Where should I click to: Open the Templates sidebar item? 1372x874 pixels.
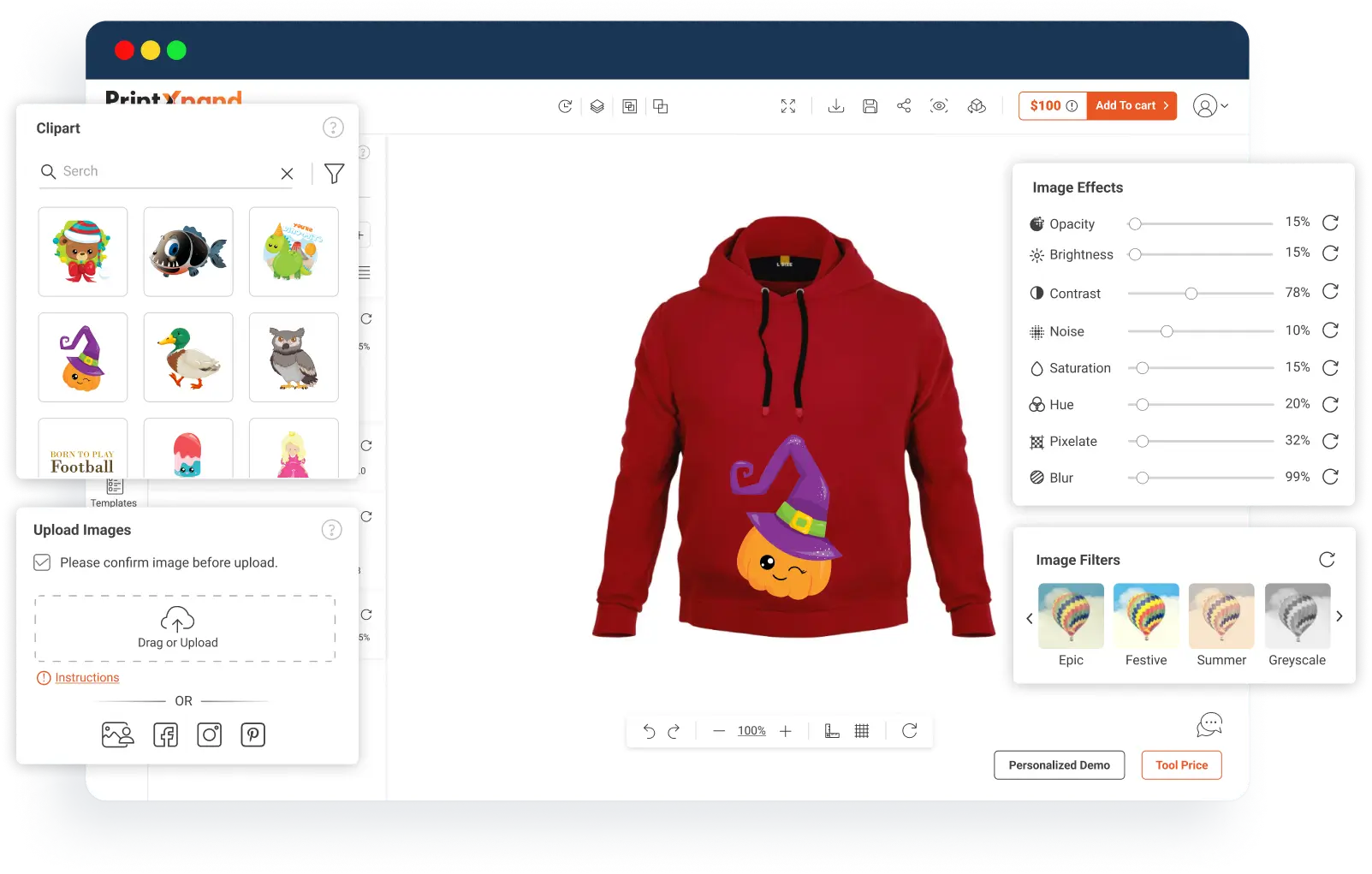click(114, 493)
